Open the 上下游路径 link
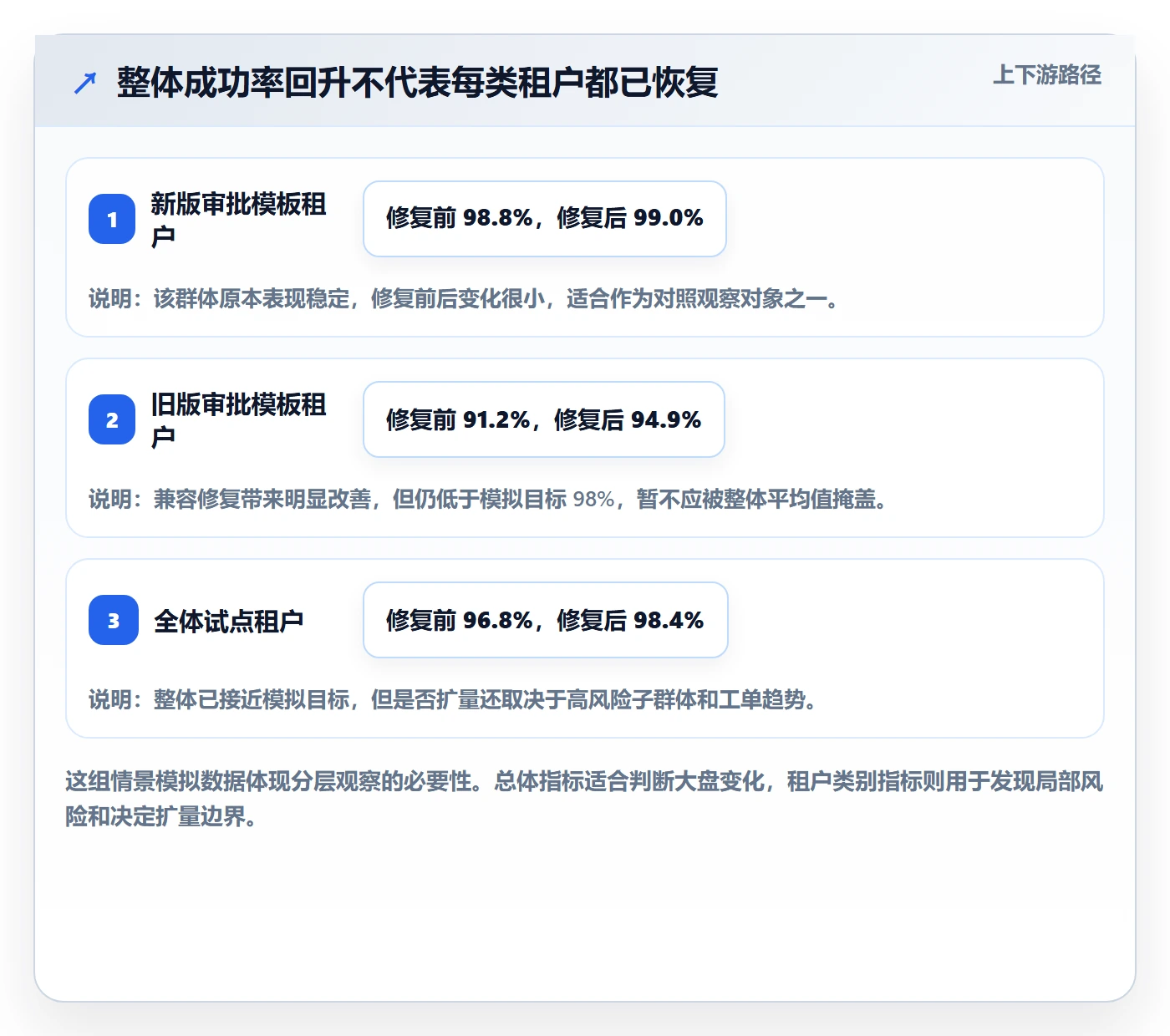The image size is (1170, 1036). [1046, 75]
